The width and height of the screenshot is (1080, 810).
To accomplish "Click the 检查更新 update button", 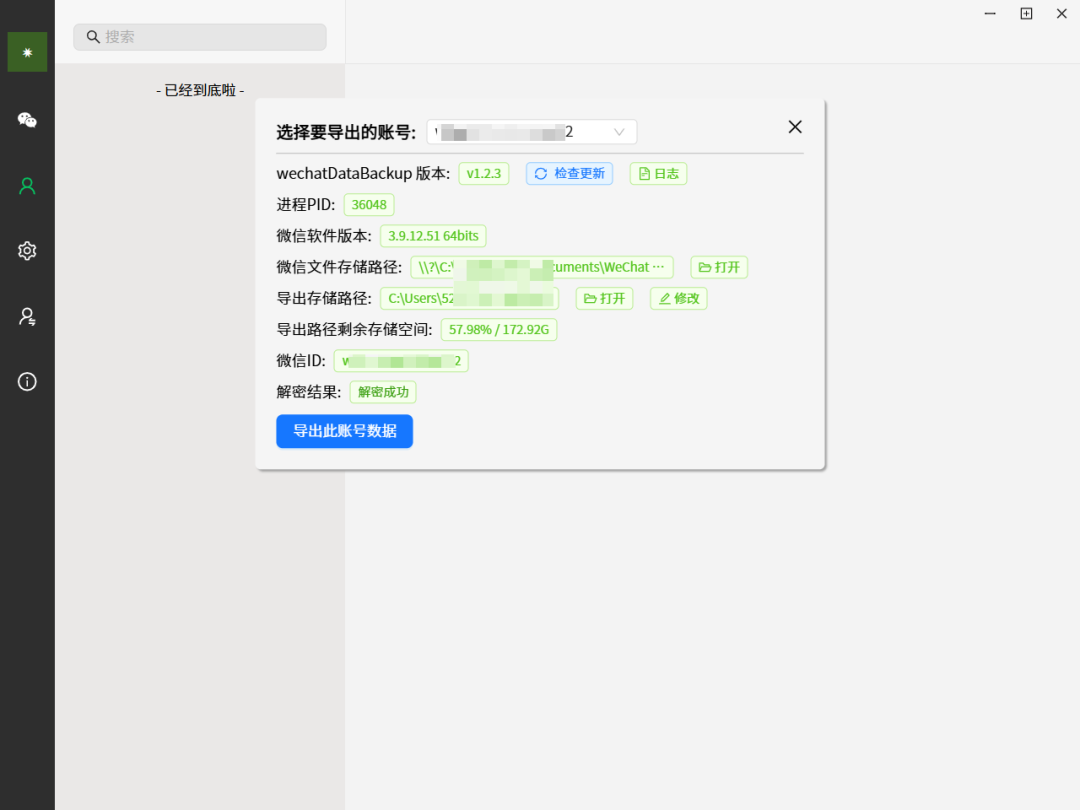I will [x=569, y=173].
